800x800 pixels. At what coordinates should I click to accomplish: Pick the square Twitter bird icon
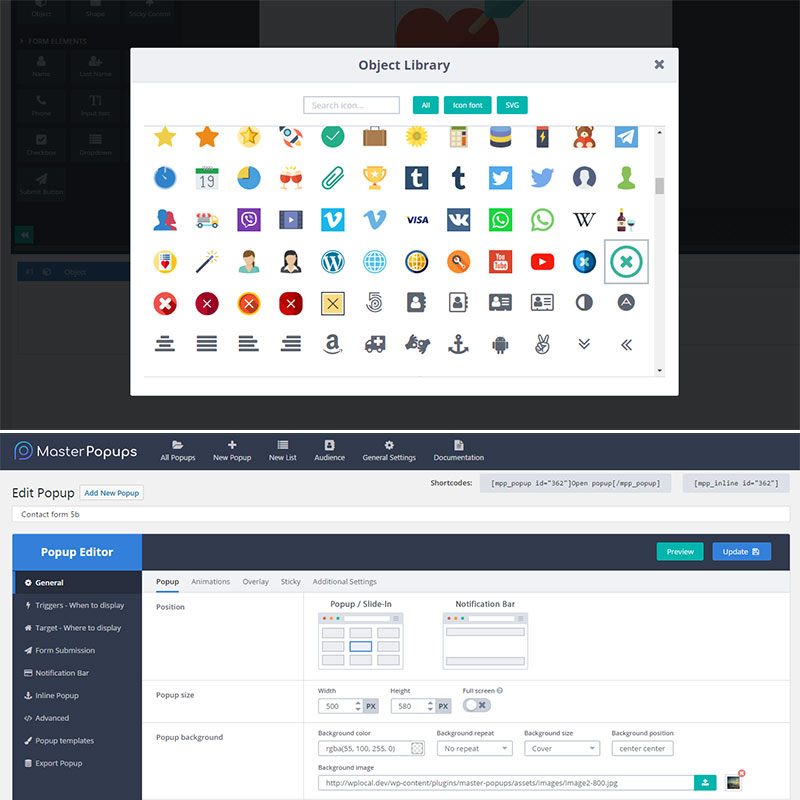pyautogui.click(x=501, y=178)
